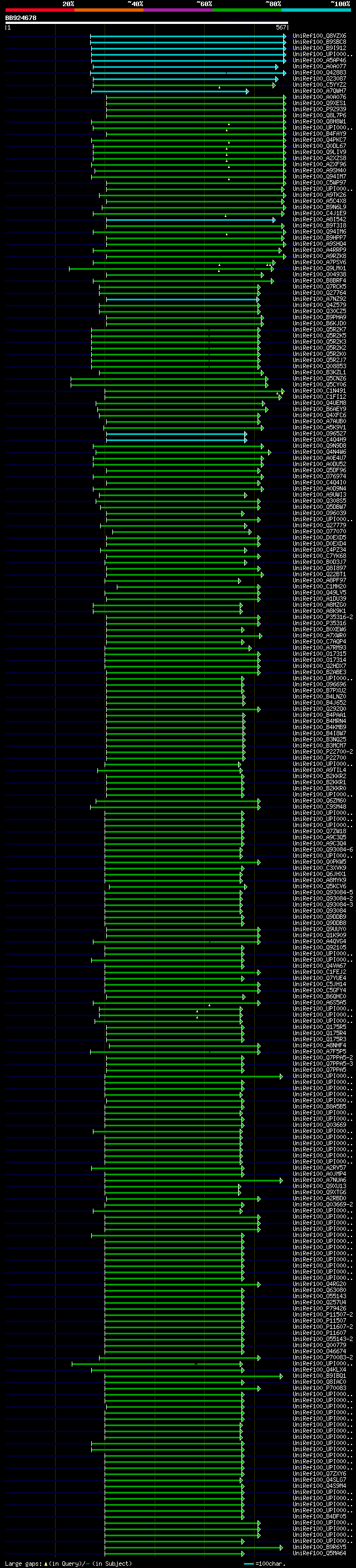Click the label UniRef100_B4FAY9

pyautogui.click(x=319, y=133)
